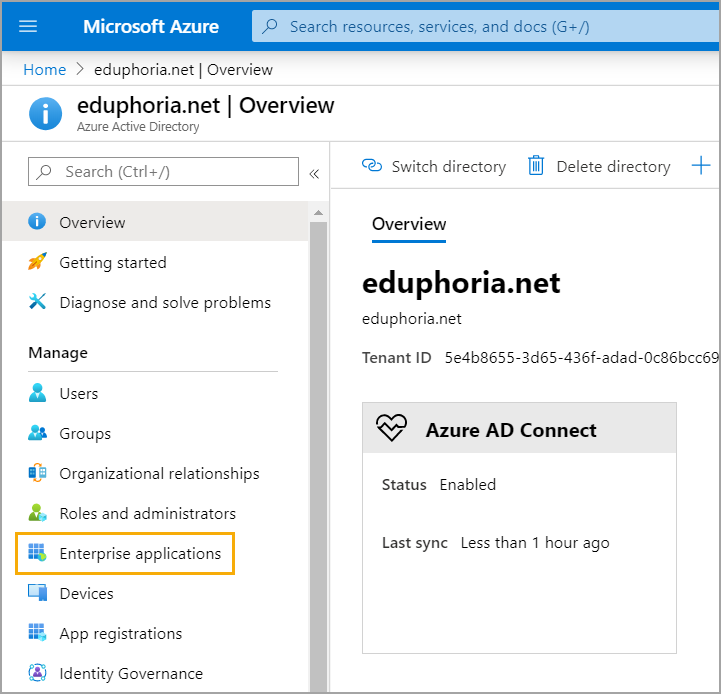Click the trash can icon
721x694 pixels.
[536, 166]
